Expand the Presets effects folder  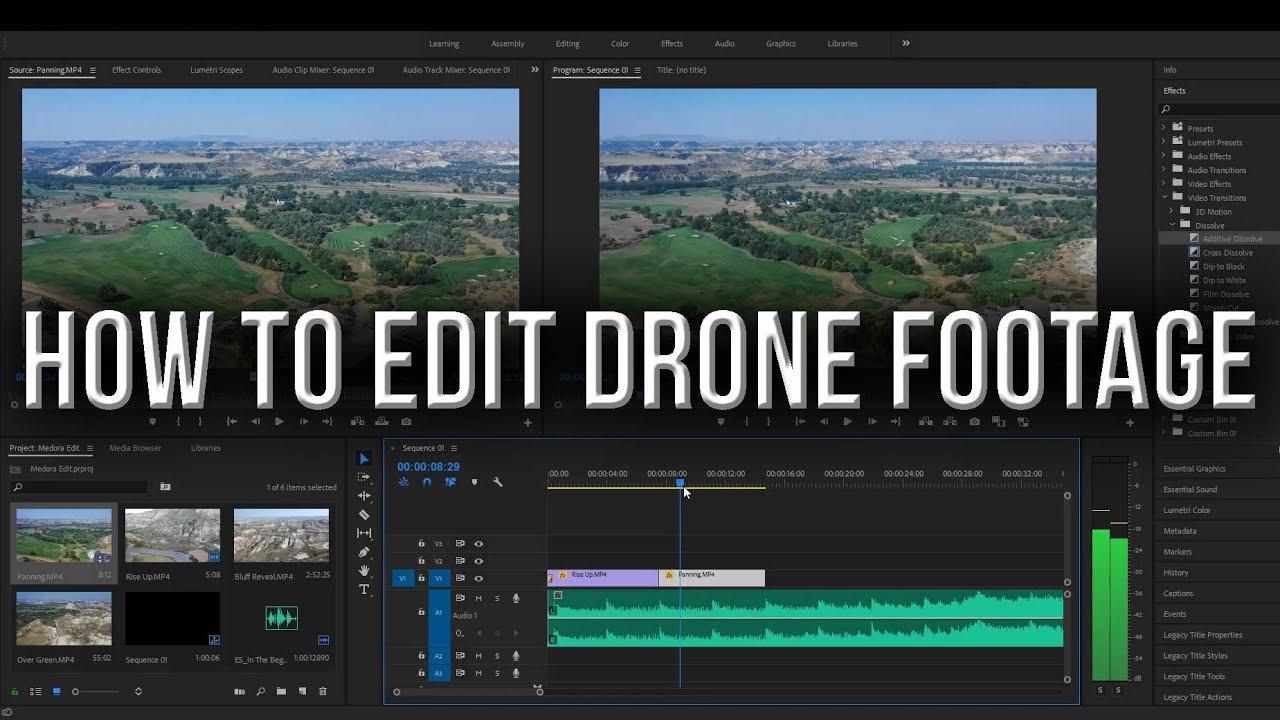pos(1164,128)
